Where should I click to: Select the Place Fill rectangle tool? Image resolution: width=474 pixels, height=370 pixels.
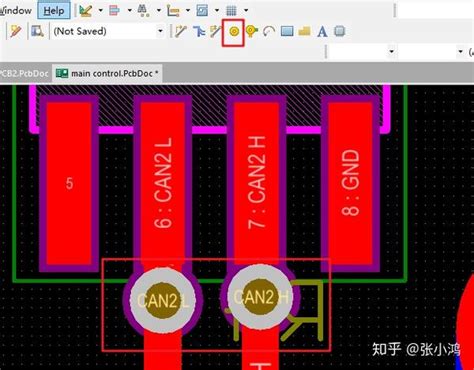(x=287, y=31)
